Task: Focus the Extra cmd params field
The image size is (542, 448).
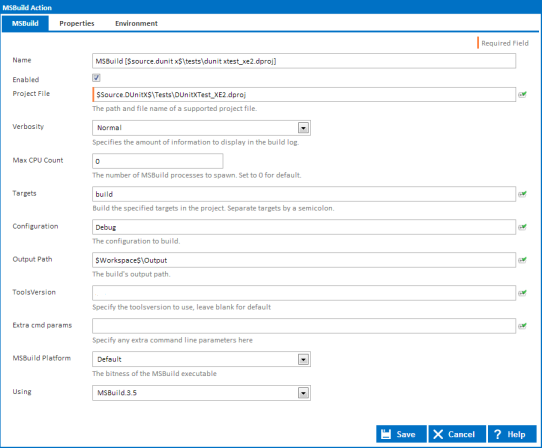Action: pyautogui.click(x=304, y=326)
